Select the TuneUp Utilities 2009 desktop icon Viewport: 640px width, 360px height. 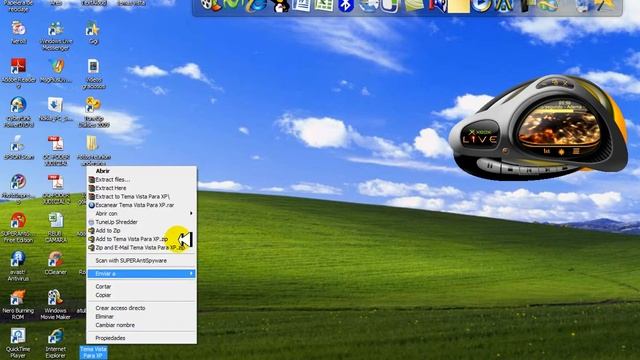click(x=93, y=112)
